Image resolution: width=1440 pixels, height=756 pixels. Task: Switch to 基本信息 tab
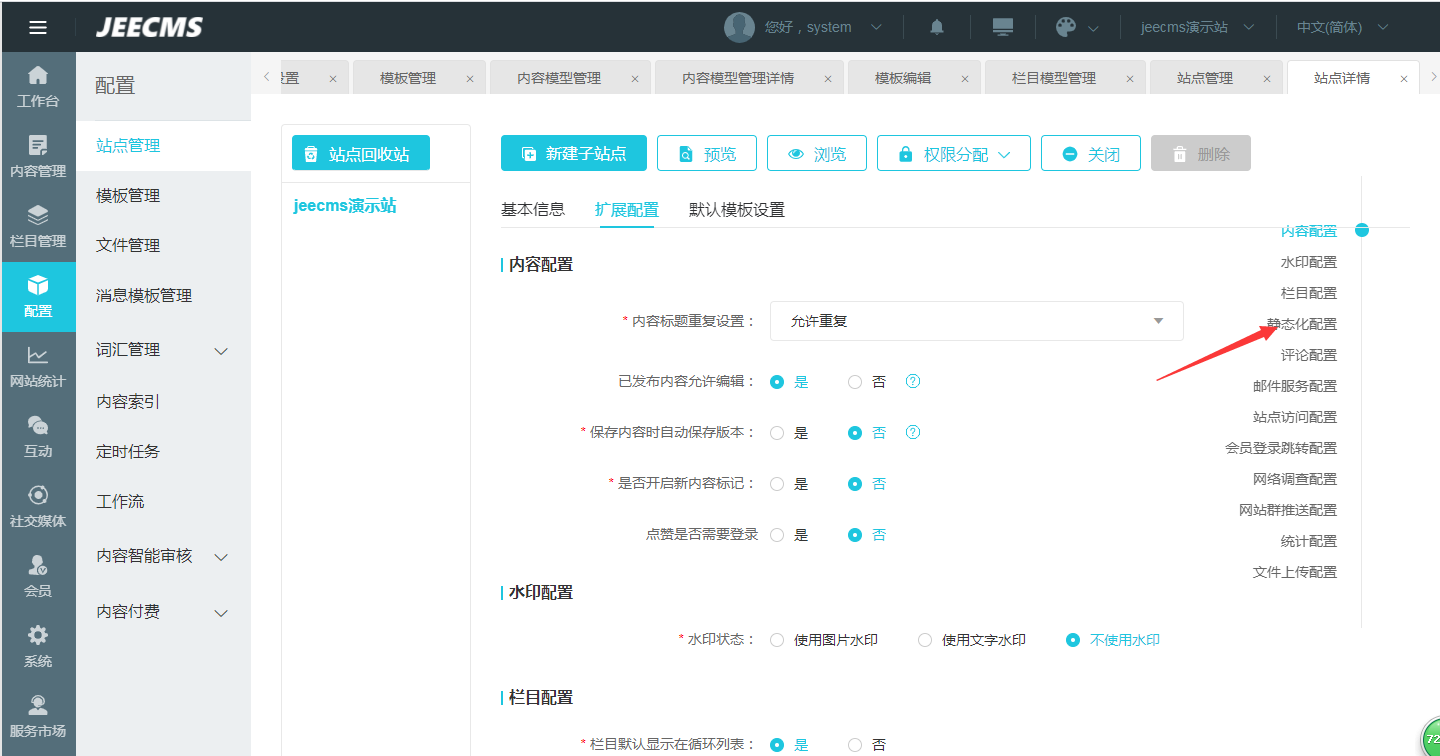(x=532, y=210)
